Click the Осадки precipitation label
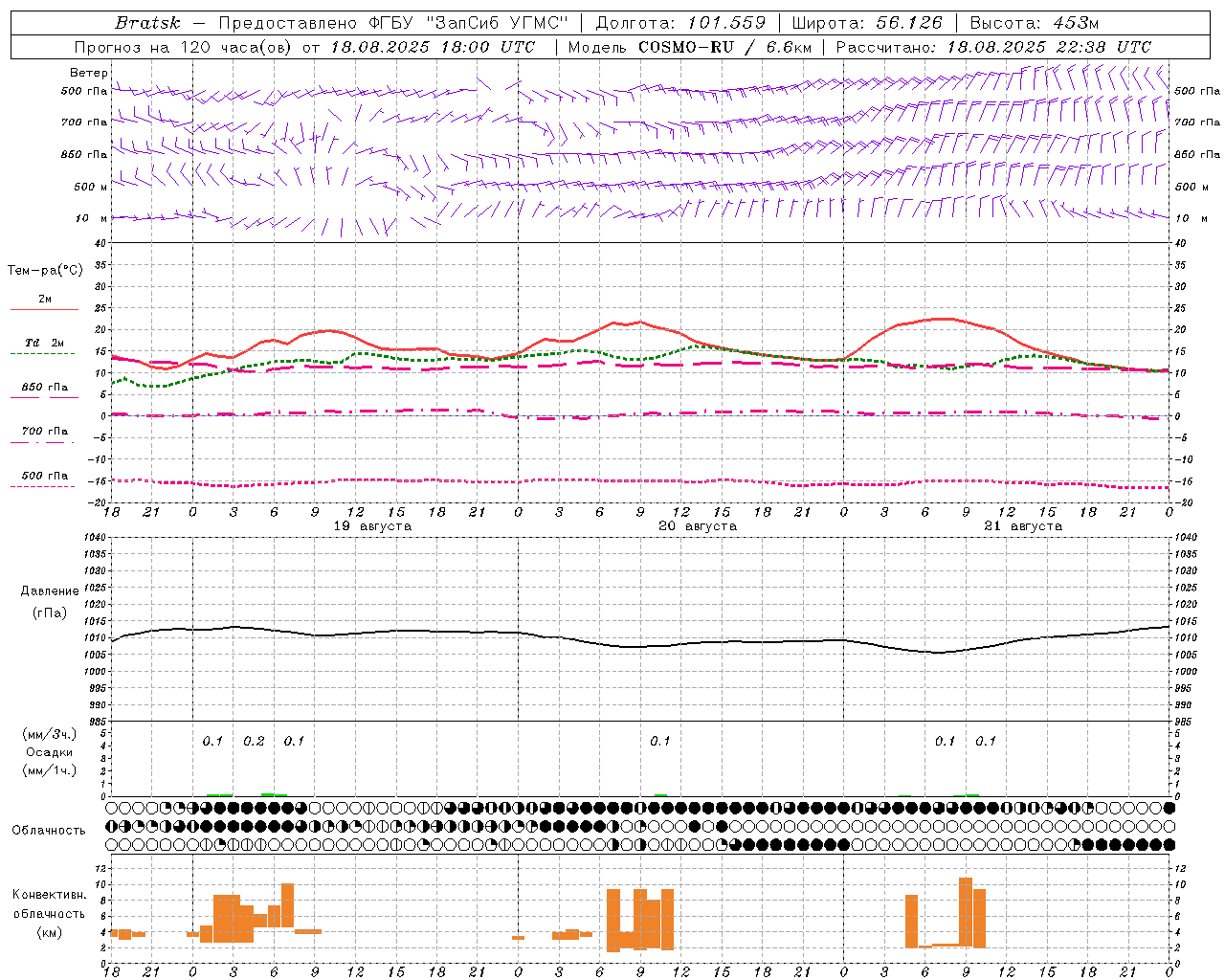The image size is (1225, 980). pyautogui.click(x=50, y=752)
